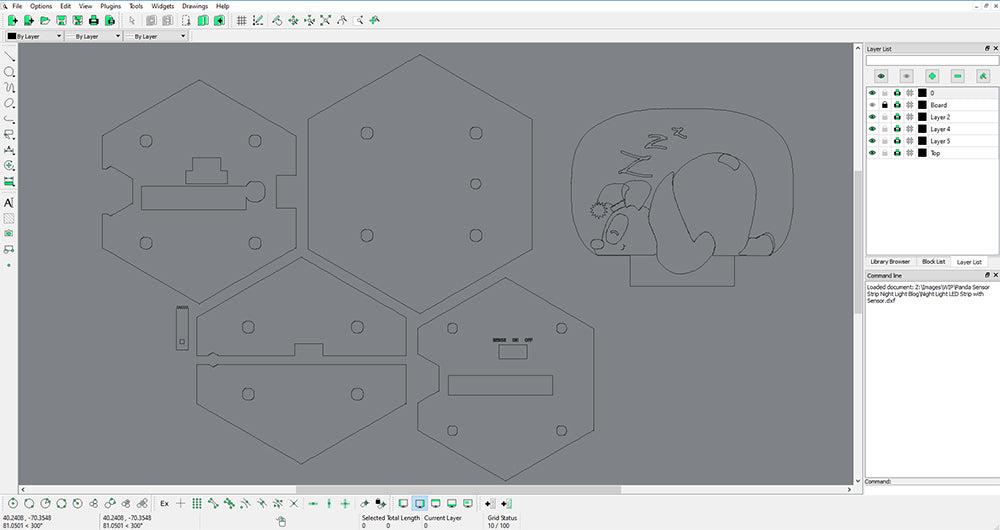Open the Help menu

pos(223,6)
